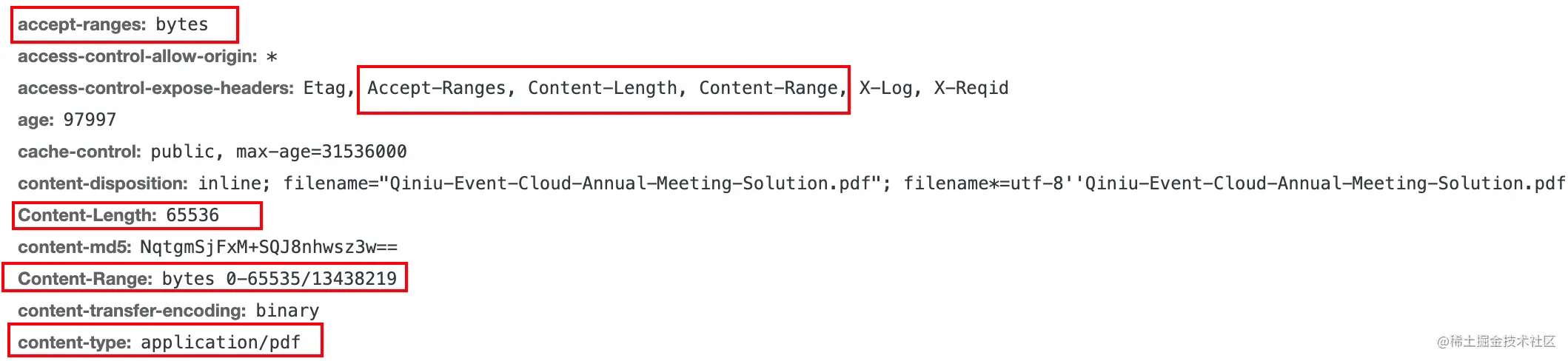Screen dimensions: 1568x361
Task: Click the Etag value in expose headers
Action: (325, 88)
